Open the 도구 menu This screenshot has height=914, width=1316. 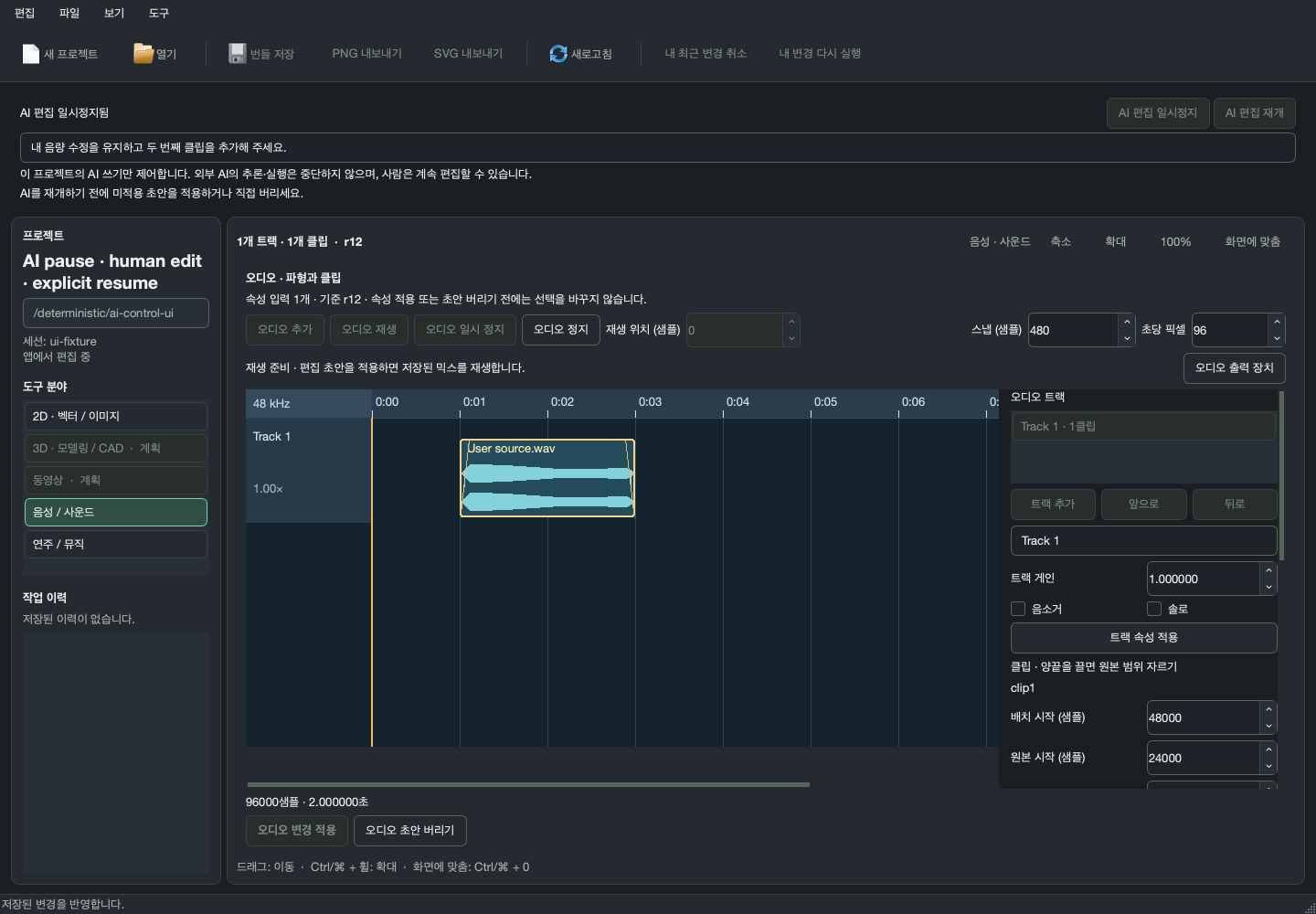(159, 13)
